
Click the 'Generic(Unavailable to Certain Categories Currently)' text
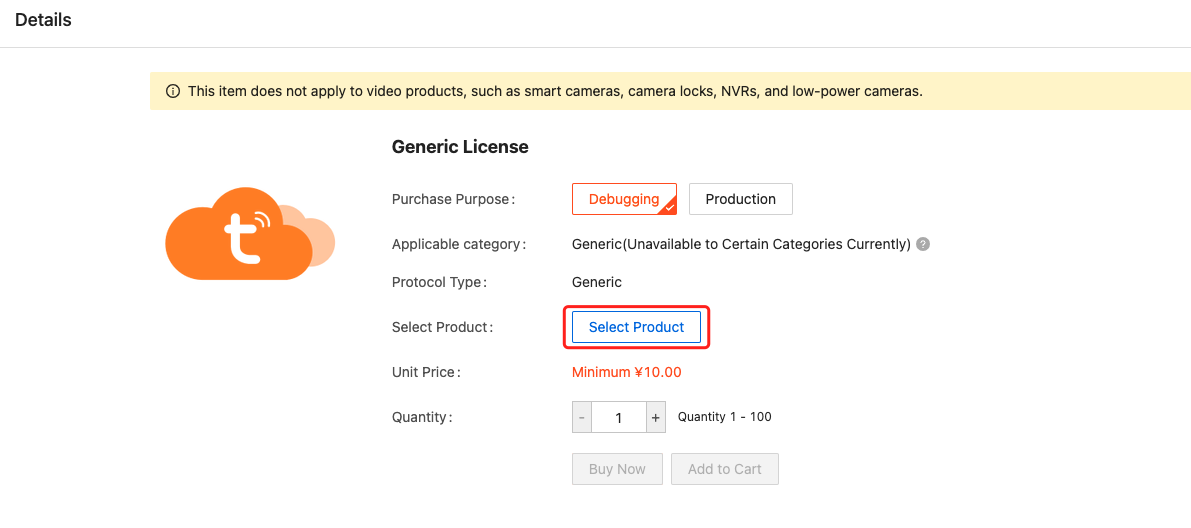740,244
